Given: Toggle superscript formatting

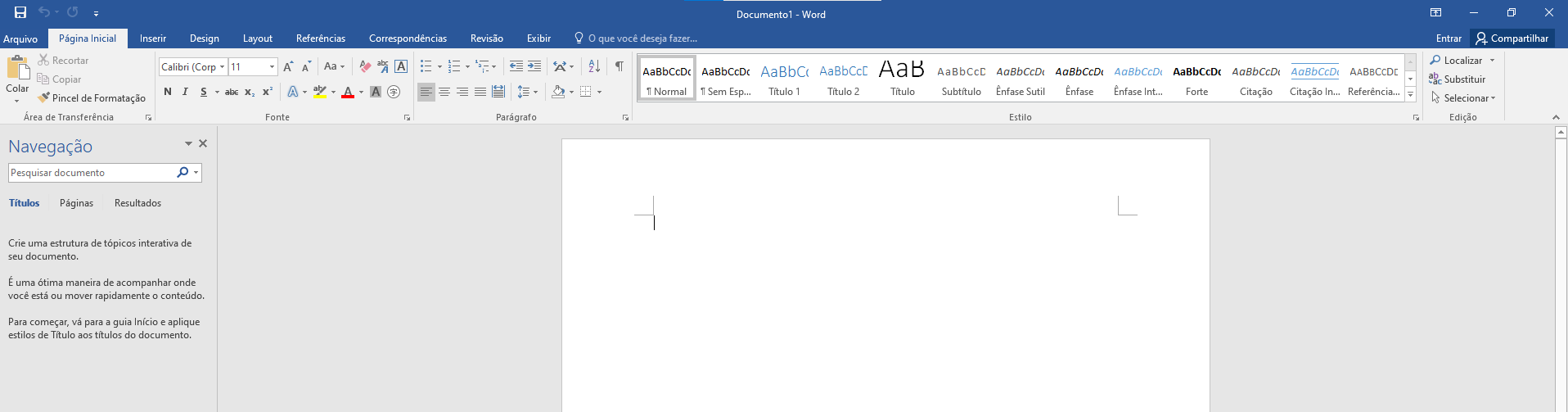Looking at the screenshot, I should tap(268, 92).
